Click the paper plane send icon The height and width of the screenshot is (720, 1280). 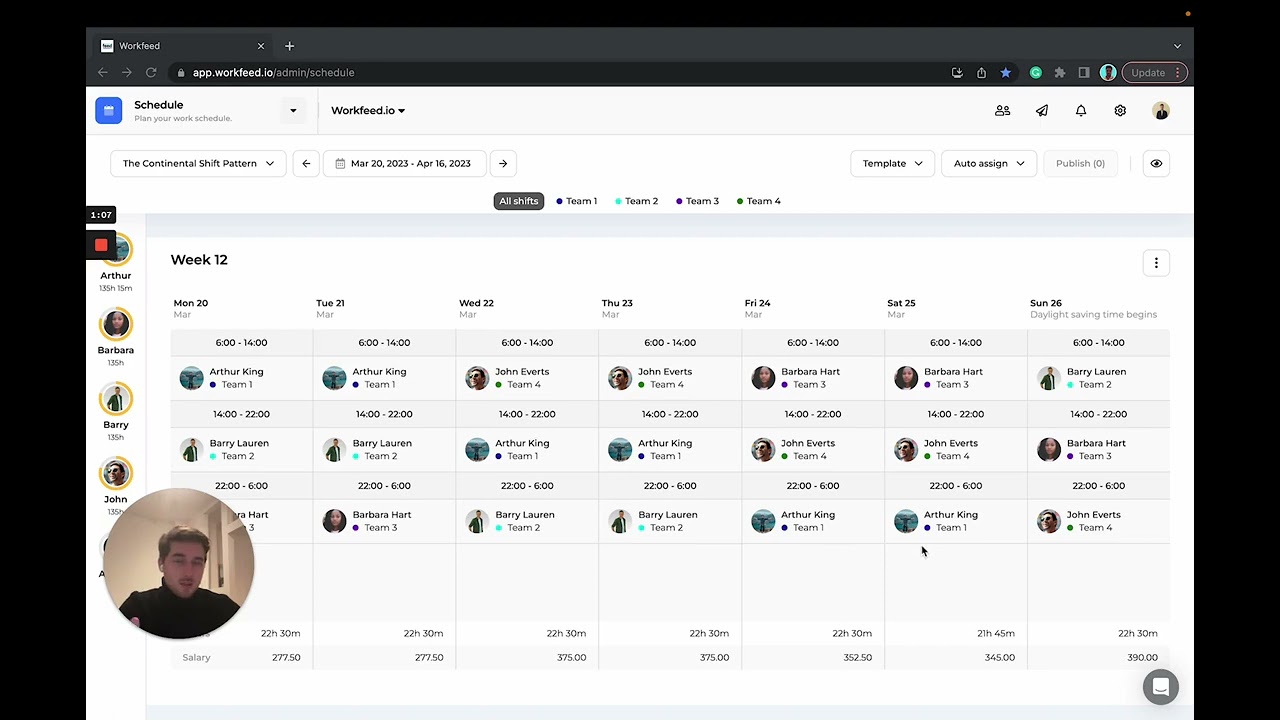1042,111
